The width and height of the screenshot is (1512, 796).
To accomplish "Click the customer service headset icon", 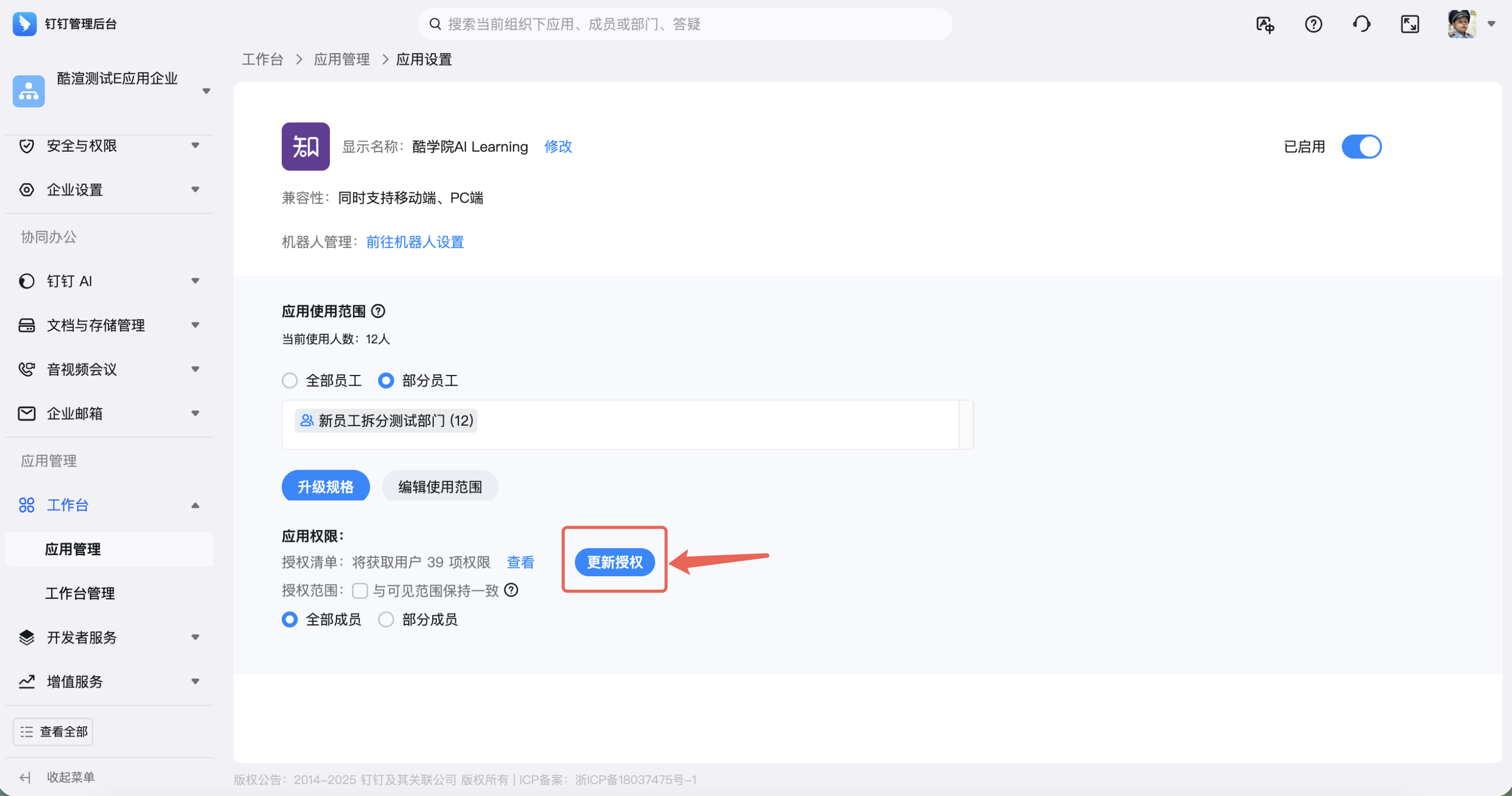I will point(1361,25).
